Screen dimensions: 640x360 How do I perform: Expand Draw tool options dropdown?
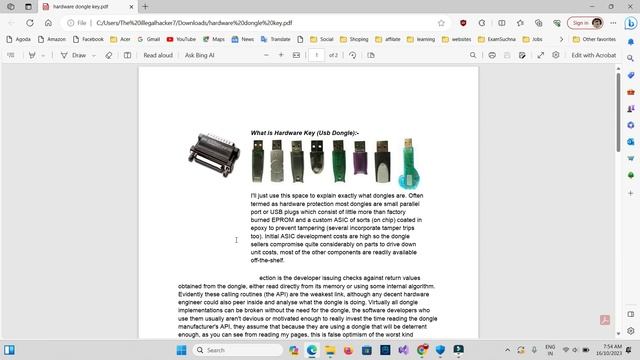pos(93,55)
